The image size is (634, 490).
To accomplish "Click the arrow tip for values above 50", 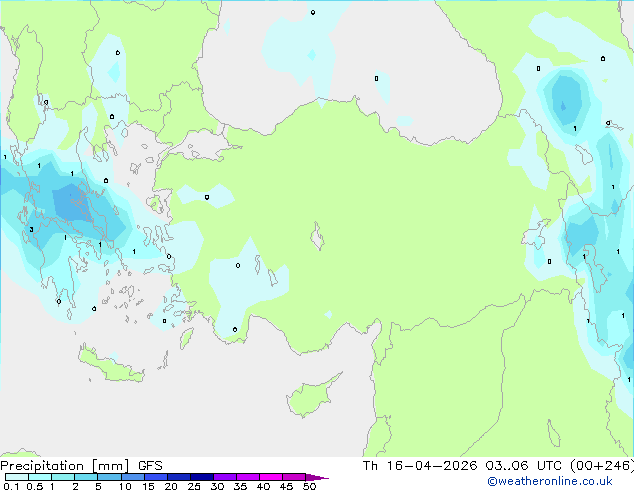I will pyautogui.click(x=317, y=477).
